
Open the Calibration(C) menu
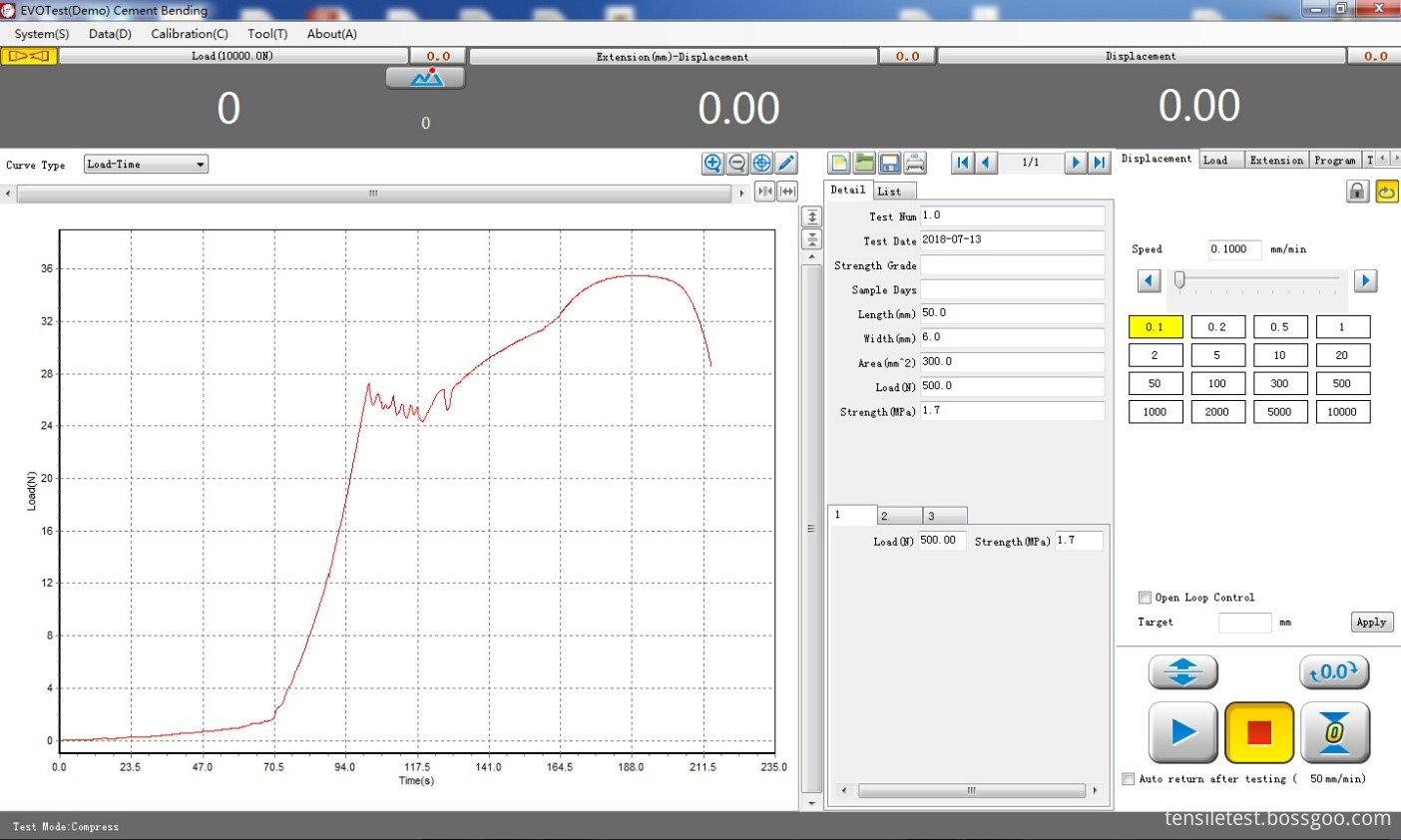[190, 34]
